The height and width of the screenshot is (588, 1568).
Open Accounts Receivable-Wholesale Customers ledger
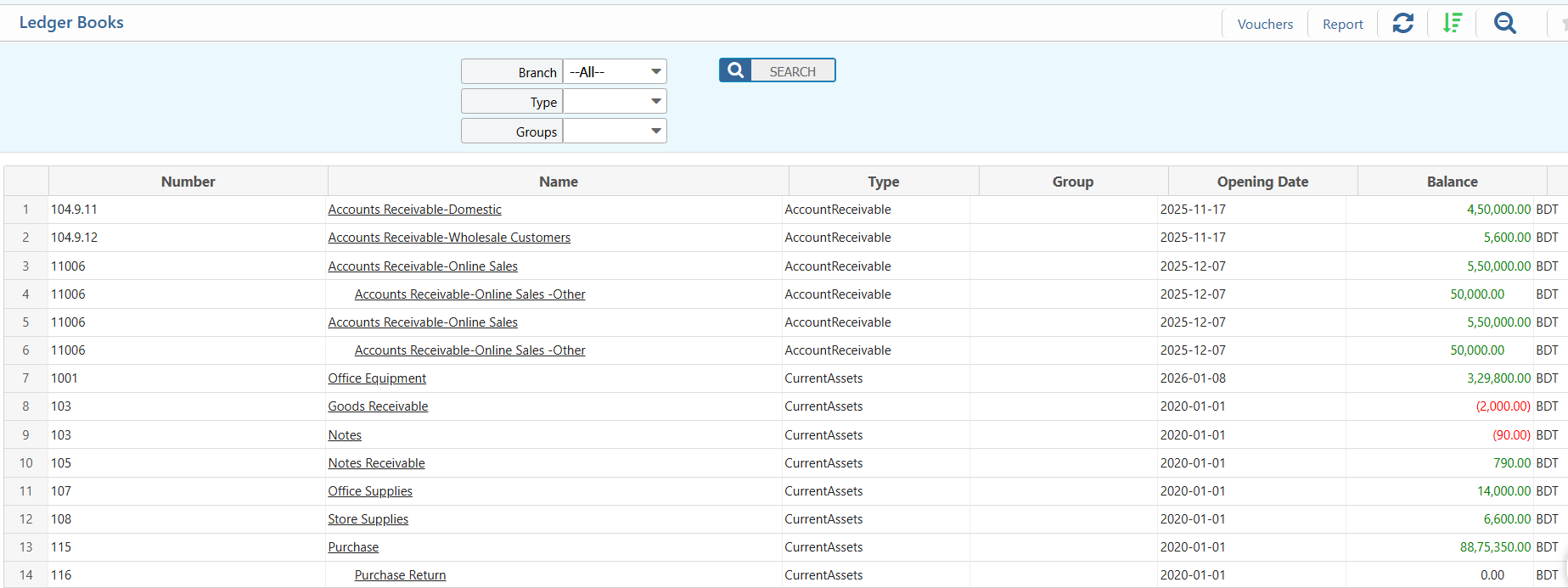tap(449, 238)
